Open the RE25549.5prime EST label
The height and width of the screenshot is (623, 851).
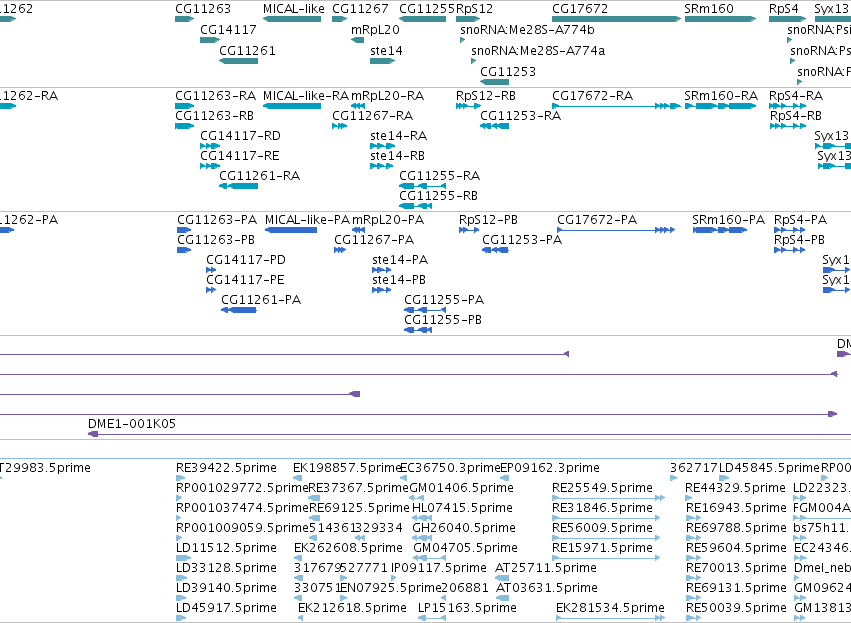click(602, 488)
